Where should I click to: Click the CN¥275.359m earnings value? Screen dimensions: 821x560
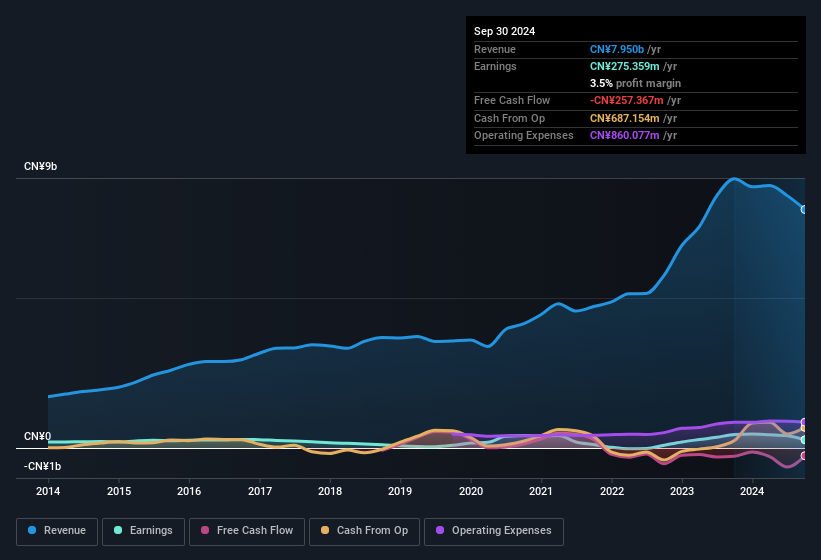coord(624,66)
